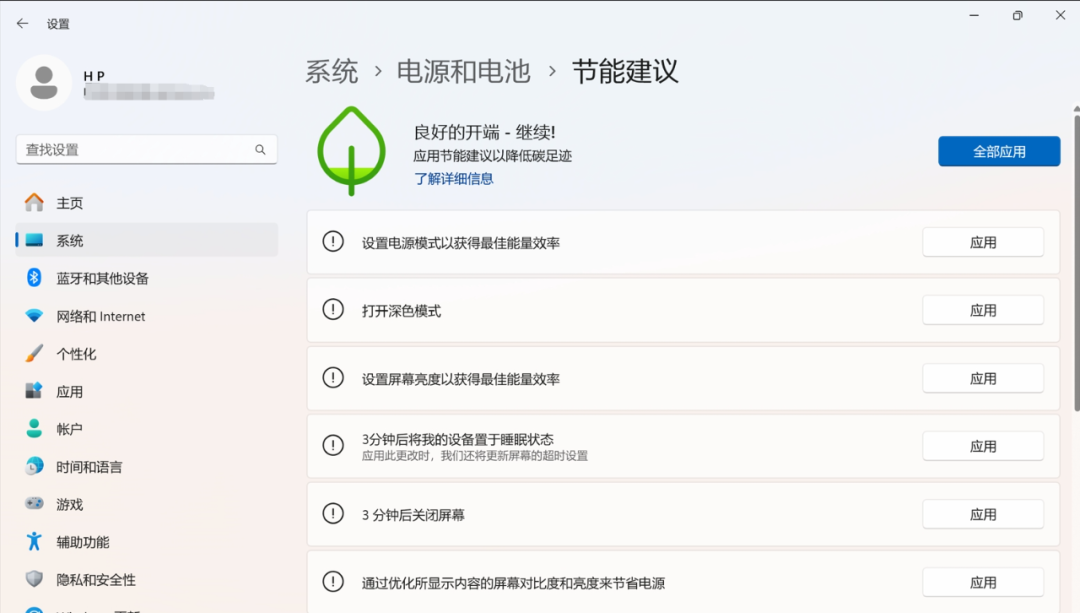Click the 帐户 person icon
The height and width of the screenshot is (613, 1080).
[34, 428]
